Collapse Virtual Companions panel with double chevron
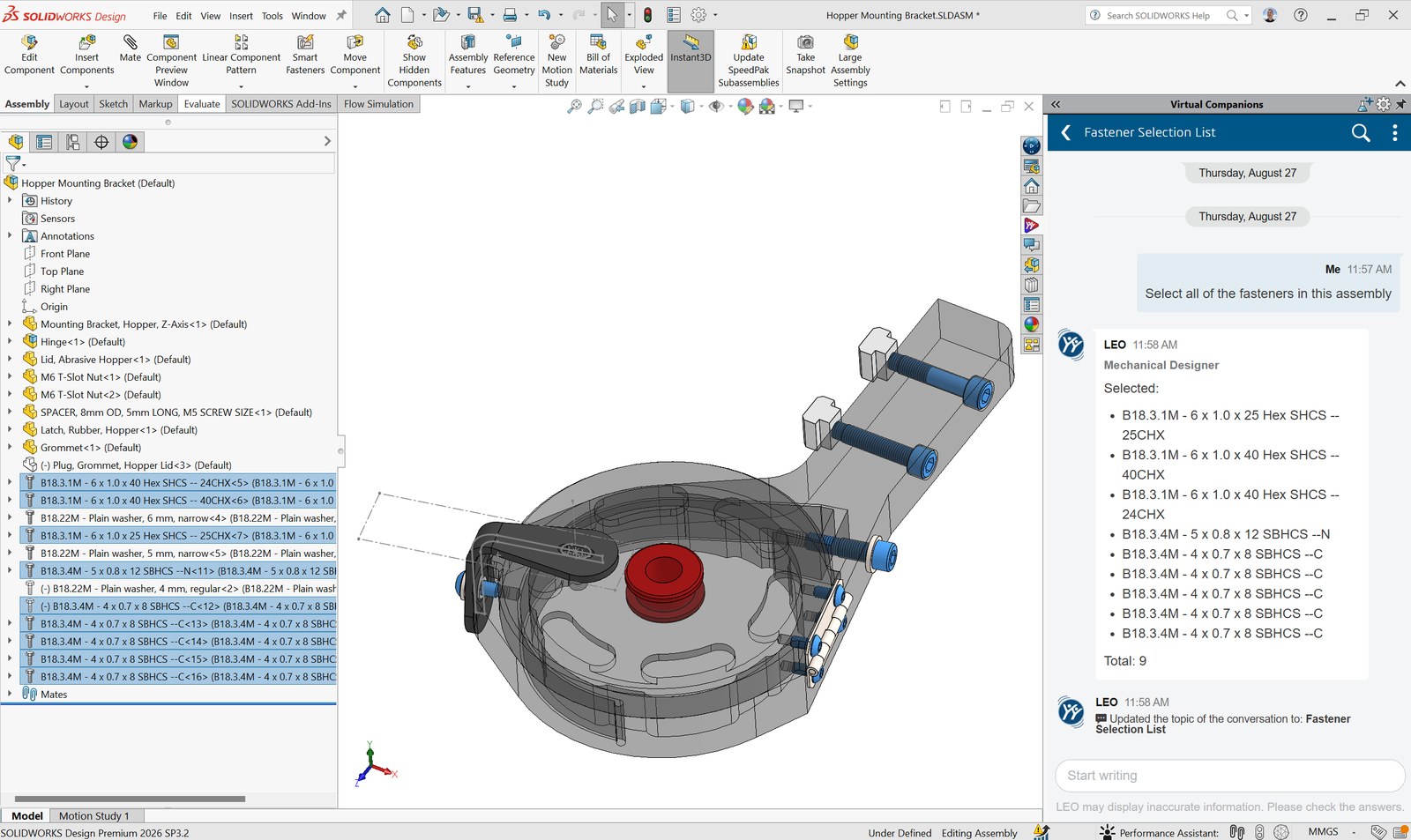 (1056, 104)
